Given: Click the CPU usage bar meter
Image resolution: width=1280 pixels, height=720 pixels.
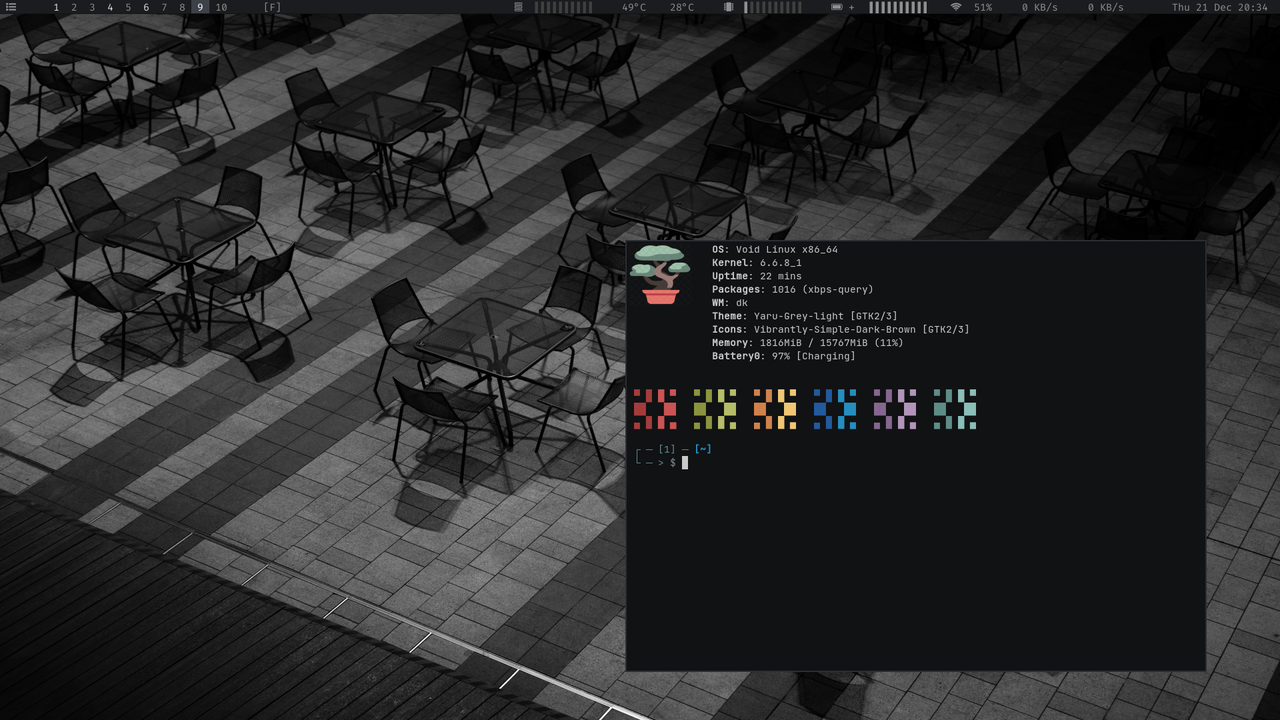Looking at the screenshot, I should [x=563, y=7].
